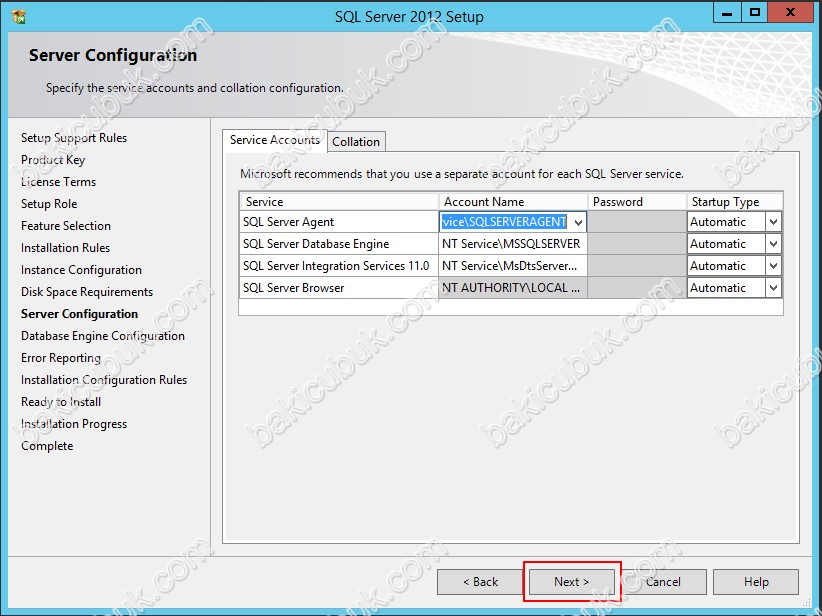Click Error Reporting step in sidebar
The image size is (822, 616).
[61, 358]
